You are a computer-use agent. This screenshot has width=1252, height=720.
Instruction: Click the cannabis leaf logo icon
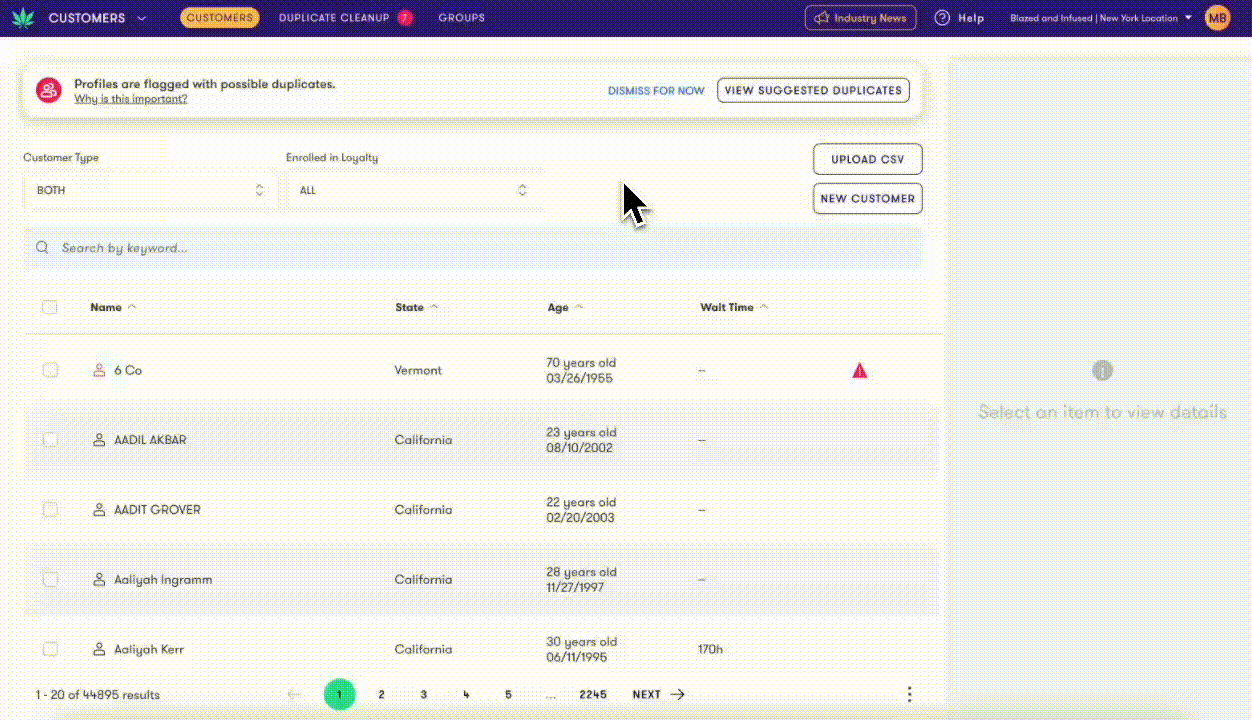coord(22,18)
